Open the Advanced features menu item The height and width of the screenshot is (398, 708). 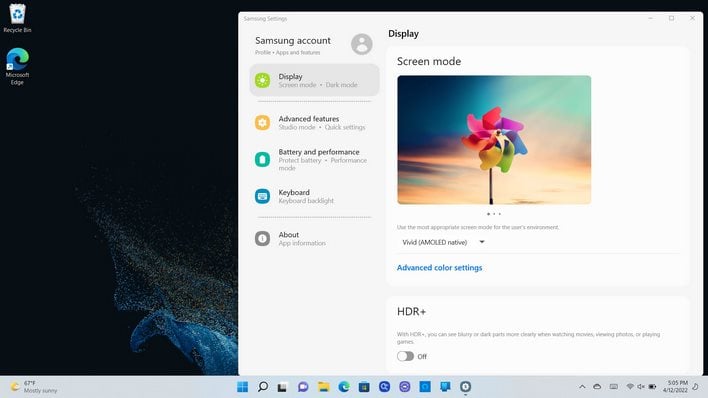click(x=315, y=122)
